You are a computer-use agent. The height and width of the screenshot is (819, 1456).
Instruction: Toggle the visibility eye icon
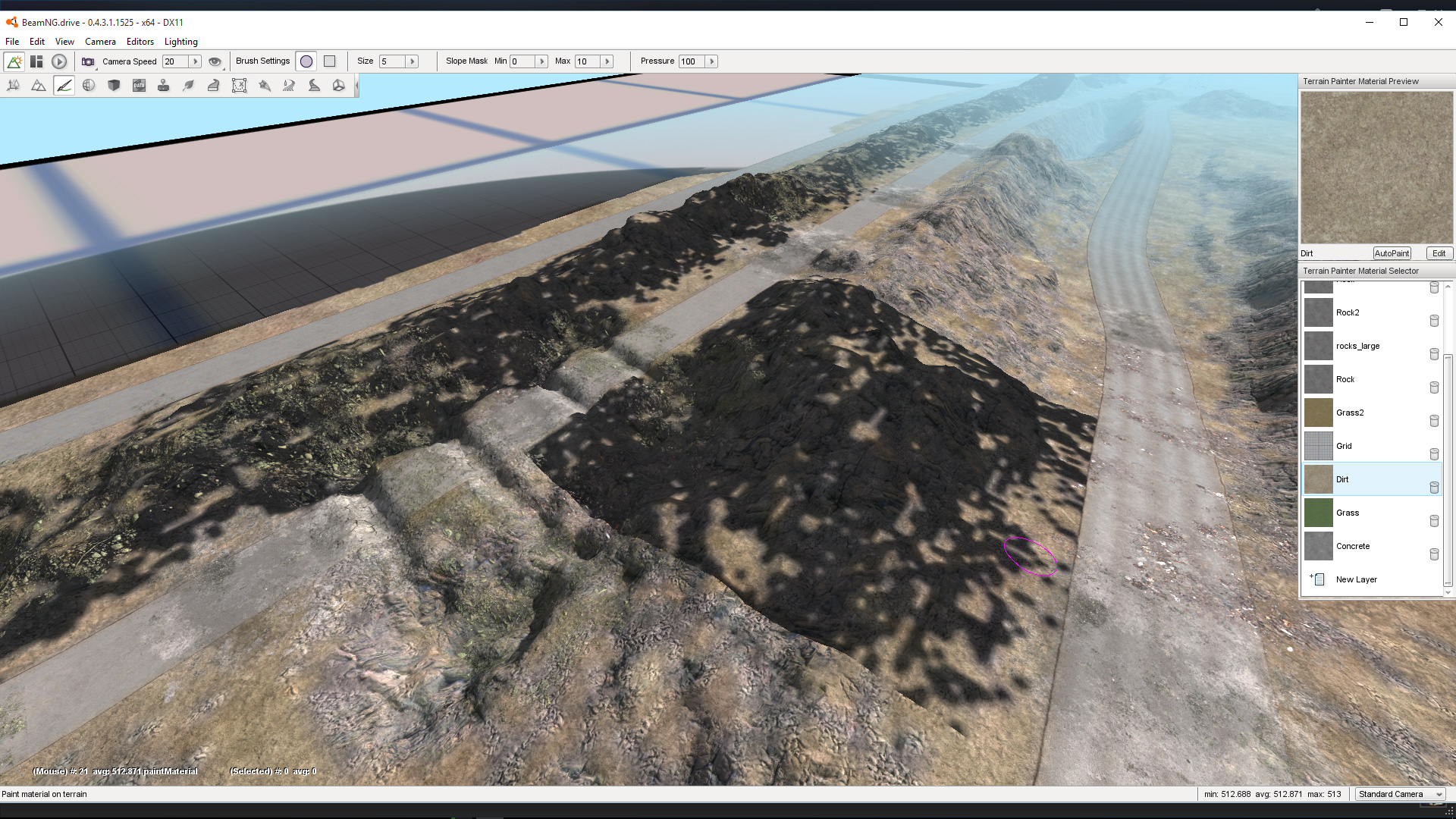(215, 61)
